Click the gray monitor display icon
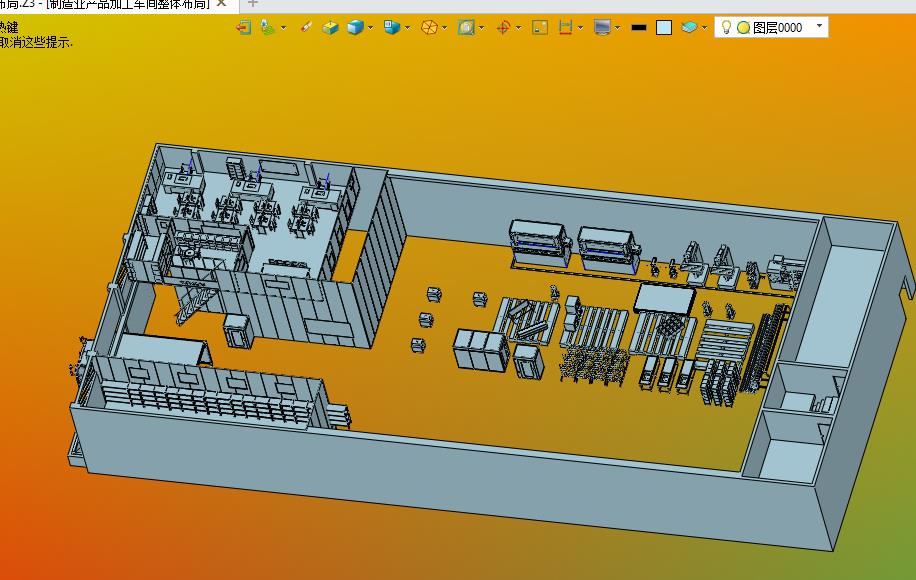The width and height of the screenshot is (916, 580). coord(602,27)
